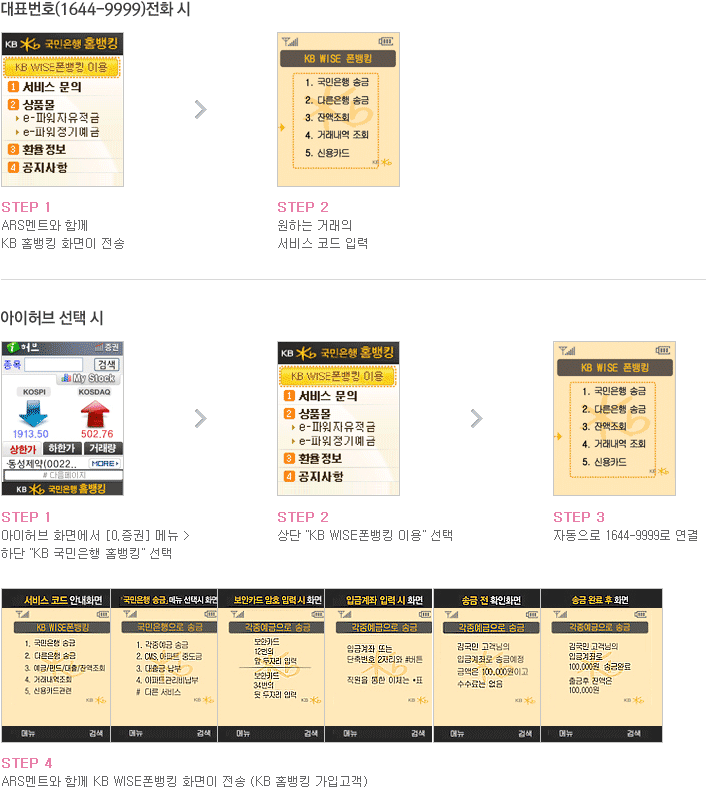Click the 동성제약(0022.. stock entry
The height and width of the screenshot is (787, 706).
(42, 463)
